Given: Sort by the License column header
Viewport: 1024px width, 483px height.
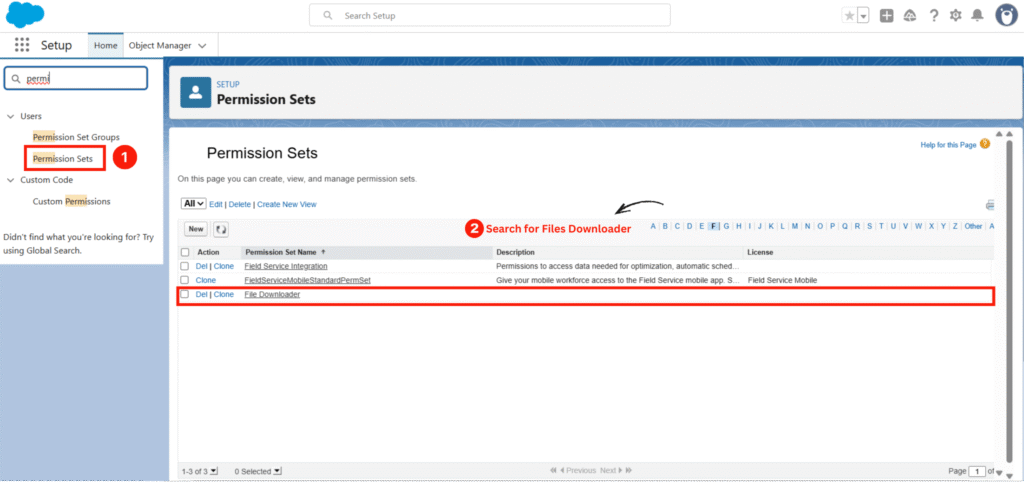Looking at the screenshot, I should (760, 252).
